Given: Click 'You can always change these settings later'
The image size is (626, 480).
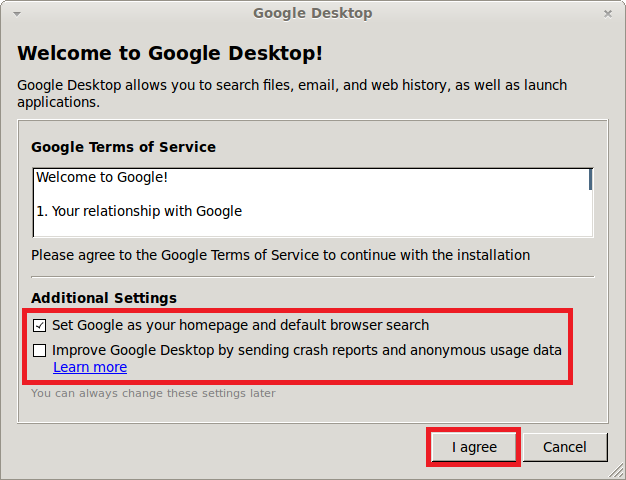Looking at the screenshot, I should click(x=153, y=393).
